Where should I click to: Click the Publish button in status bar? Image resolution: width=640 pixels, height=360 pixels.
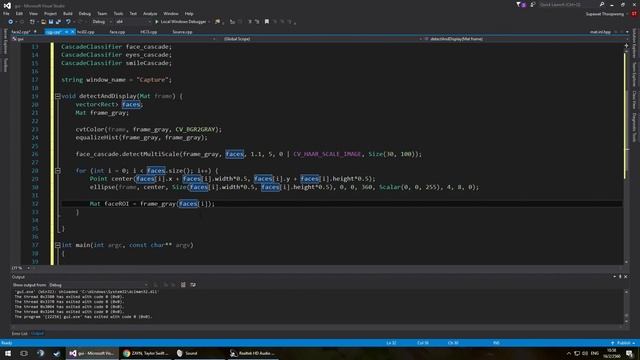(623, 343)
